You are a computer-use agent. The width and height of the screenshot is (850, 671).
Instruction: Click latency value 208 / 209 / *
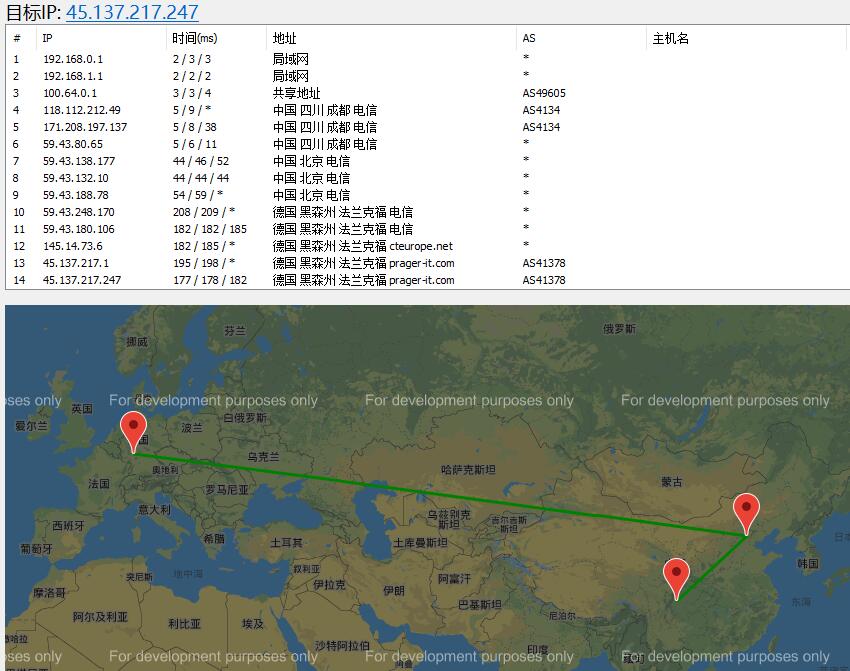pyautogui.click(x=204, y=212)
